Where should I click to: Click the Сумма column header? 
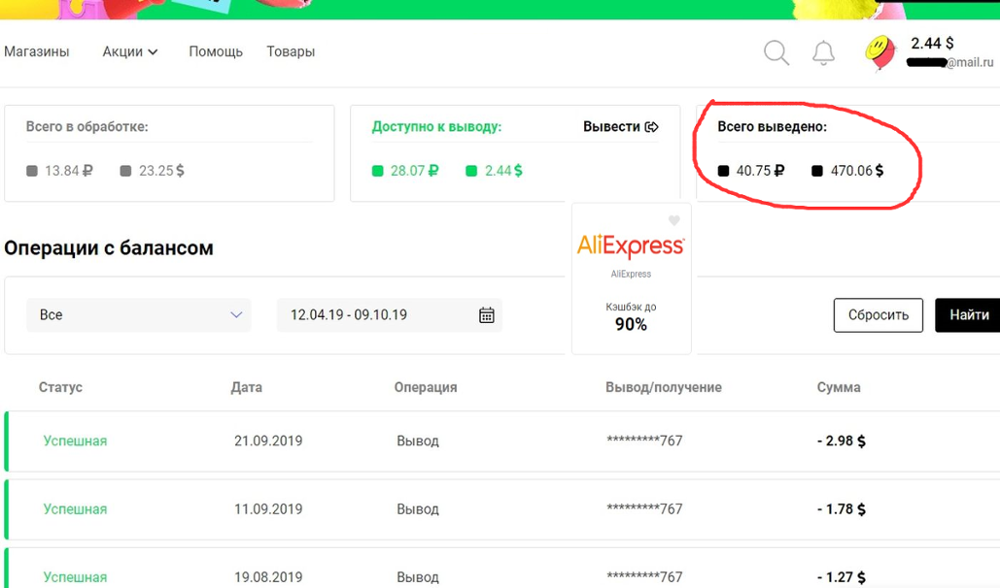pos(839,387)
